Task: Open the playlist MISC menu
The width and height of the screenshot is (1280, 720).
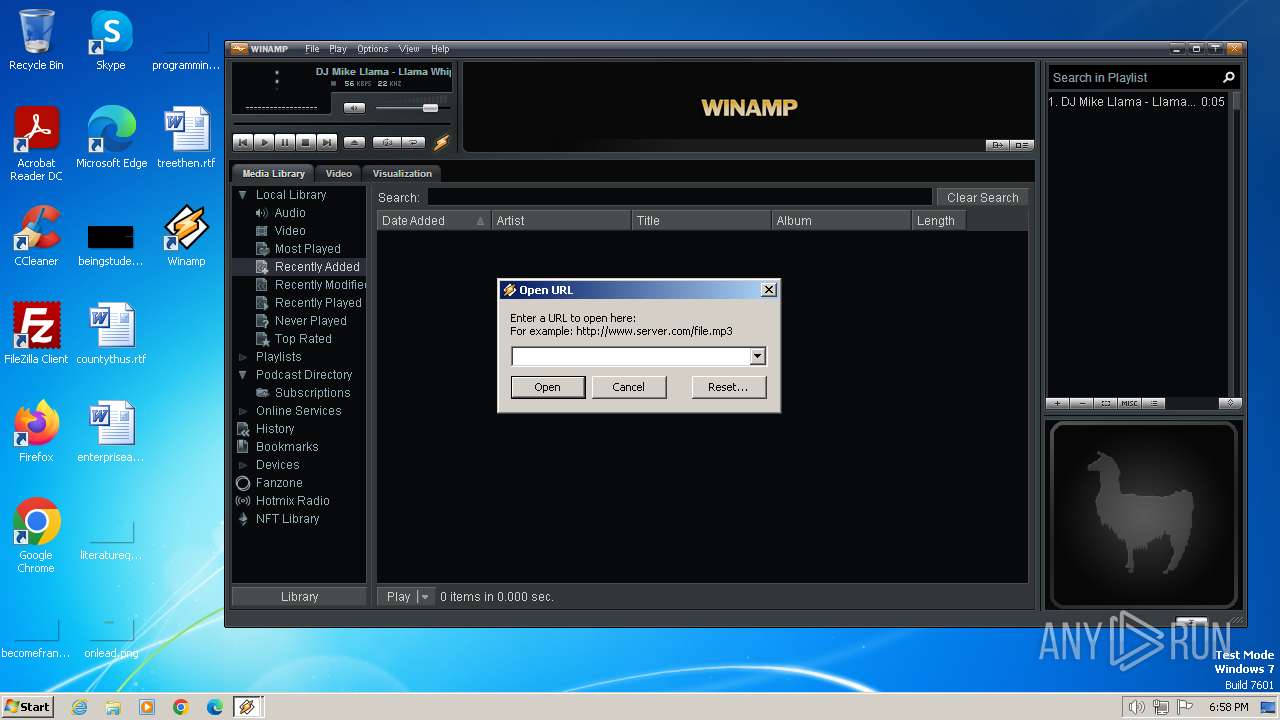Action: click(x=1130, y=404)
